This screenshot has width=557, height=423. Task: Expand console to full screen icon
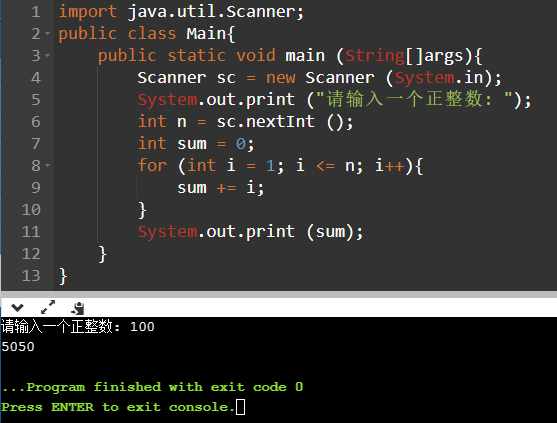click(48, 307)
